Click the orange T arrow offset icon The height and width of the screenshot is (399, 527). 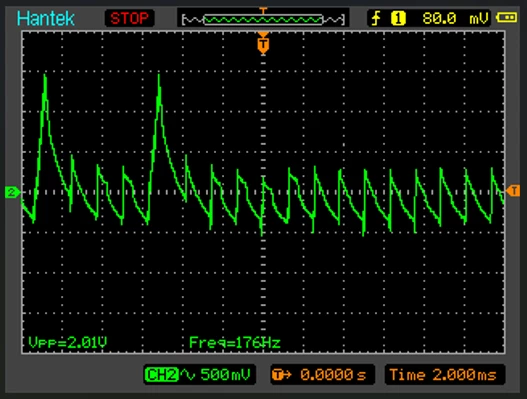[x=282, y=374]
